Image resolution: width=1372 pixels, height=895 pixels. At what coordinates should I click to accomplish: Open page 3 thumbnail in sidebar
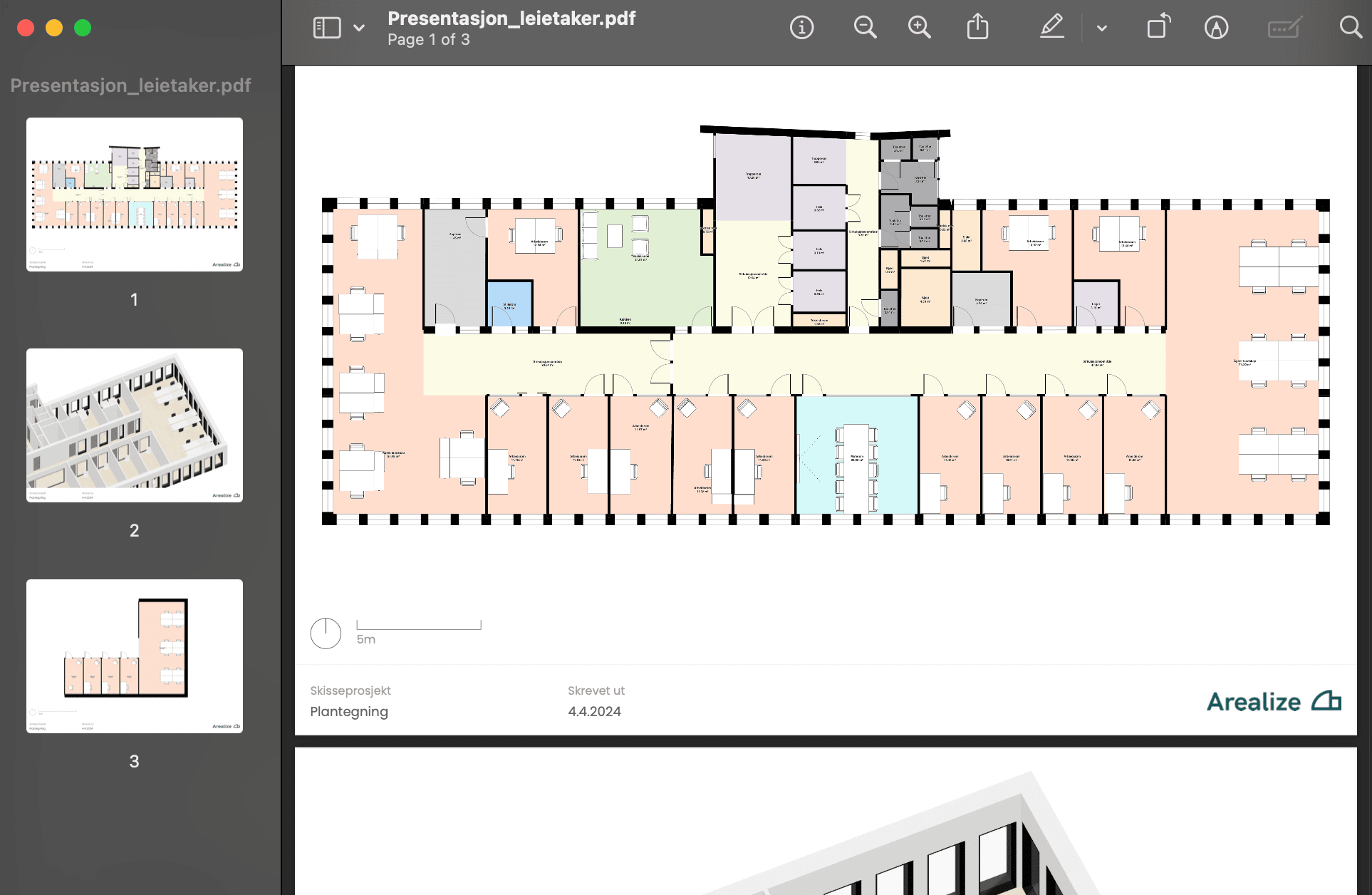click(x=135, y=656)
